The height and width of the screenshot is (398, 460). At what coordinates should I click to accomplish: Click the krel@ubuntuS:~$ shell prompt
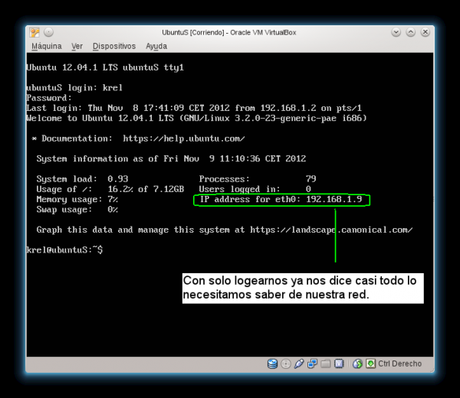coord(65,250)
